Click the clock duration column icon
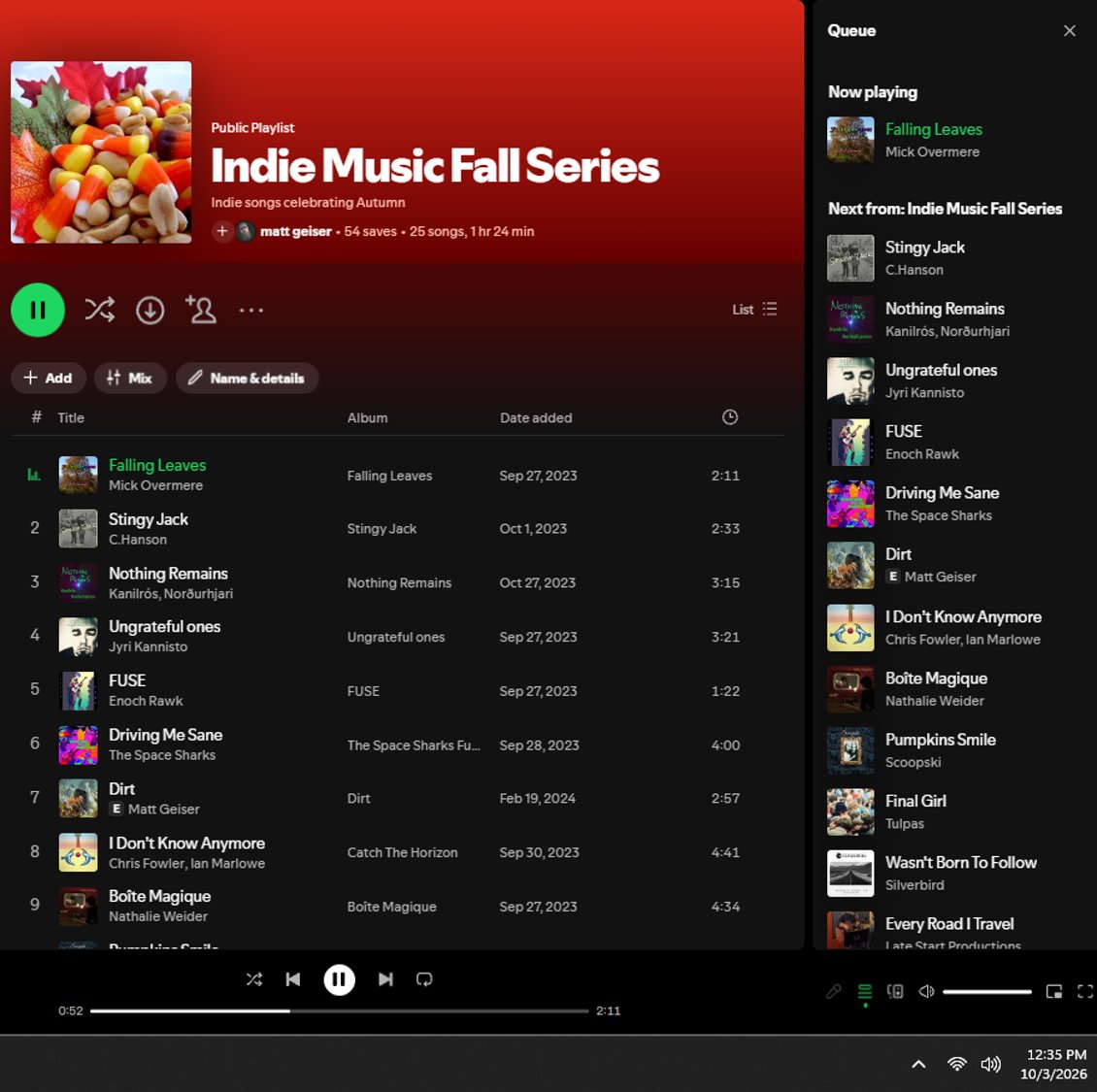 (x=730, y=417)
